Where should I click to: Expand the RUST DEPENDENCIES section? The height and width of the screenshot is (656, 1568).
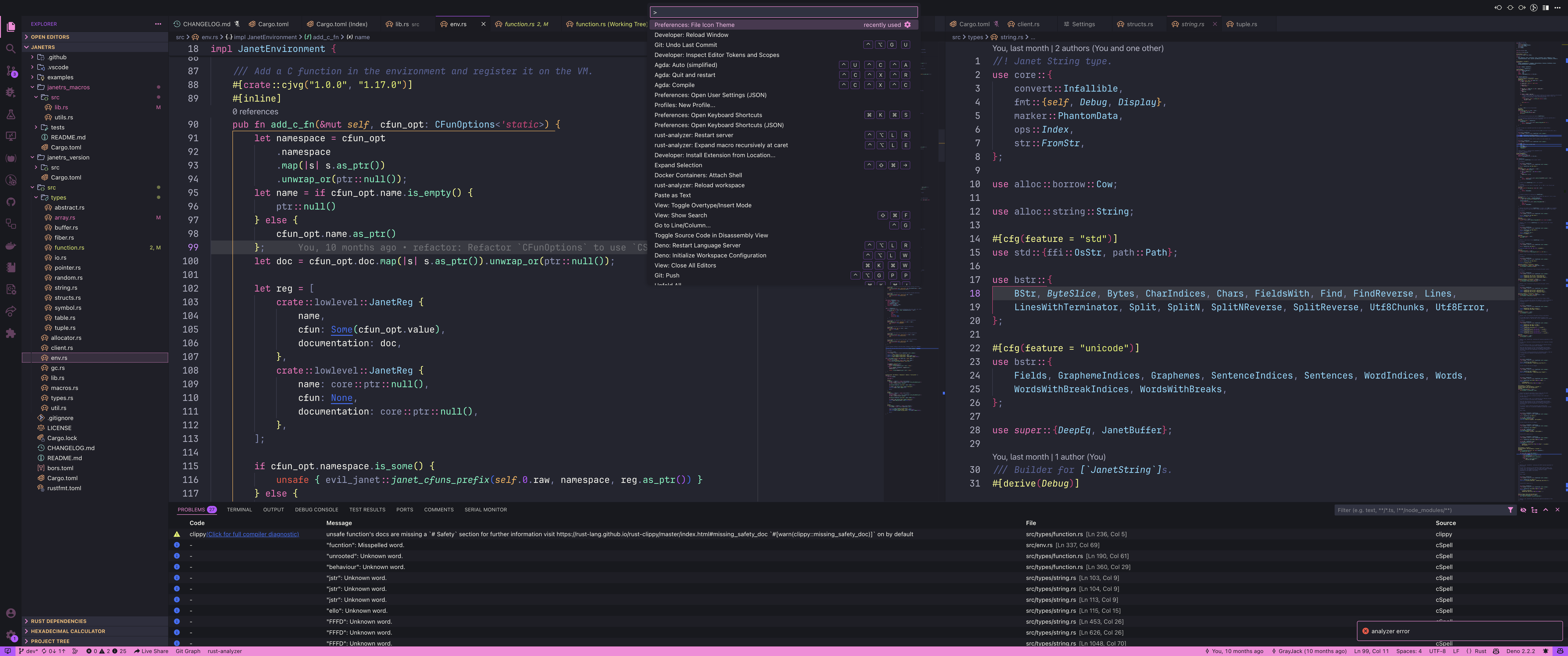[x=58, y=621]
